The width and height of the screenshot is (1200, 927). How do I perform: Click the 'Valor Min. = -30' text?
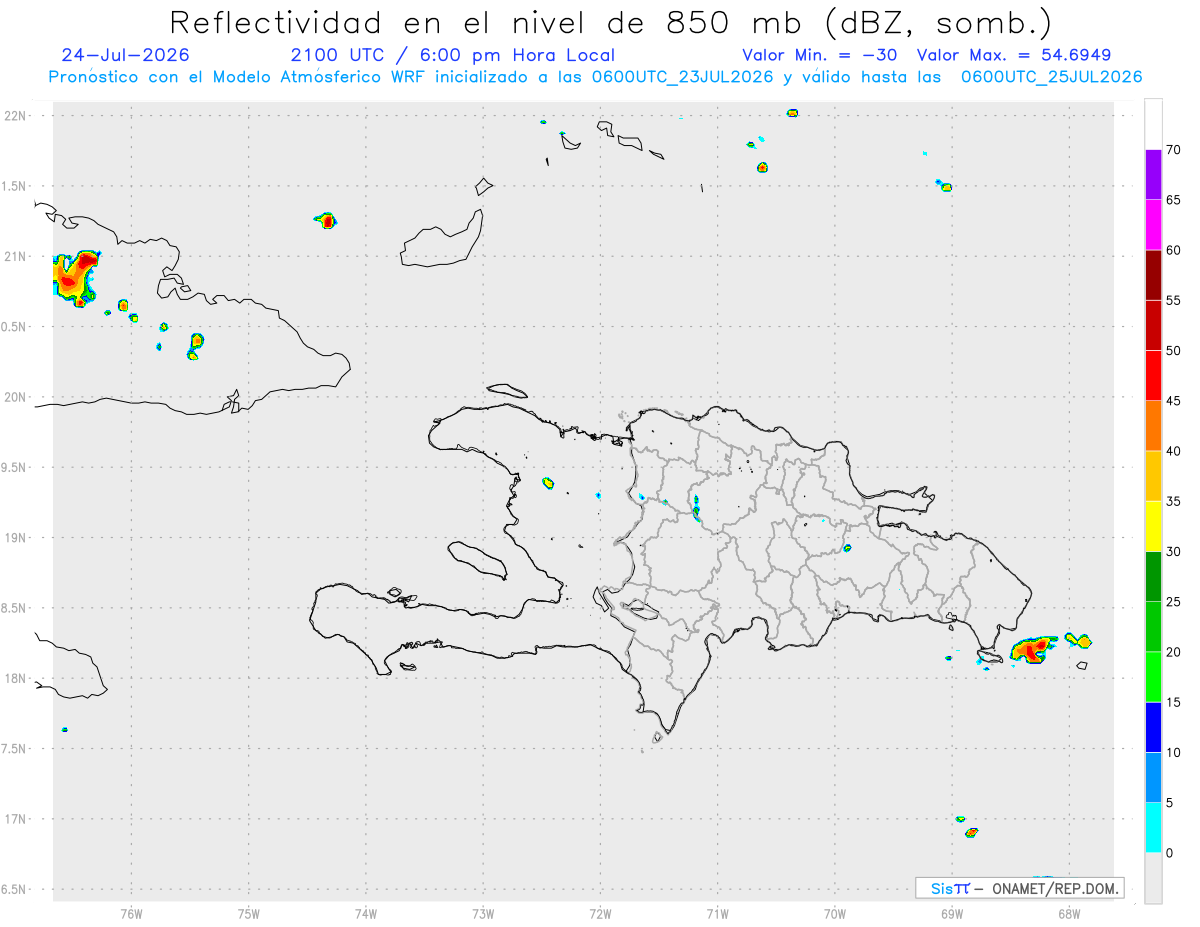pos(819,55)
